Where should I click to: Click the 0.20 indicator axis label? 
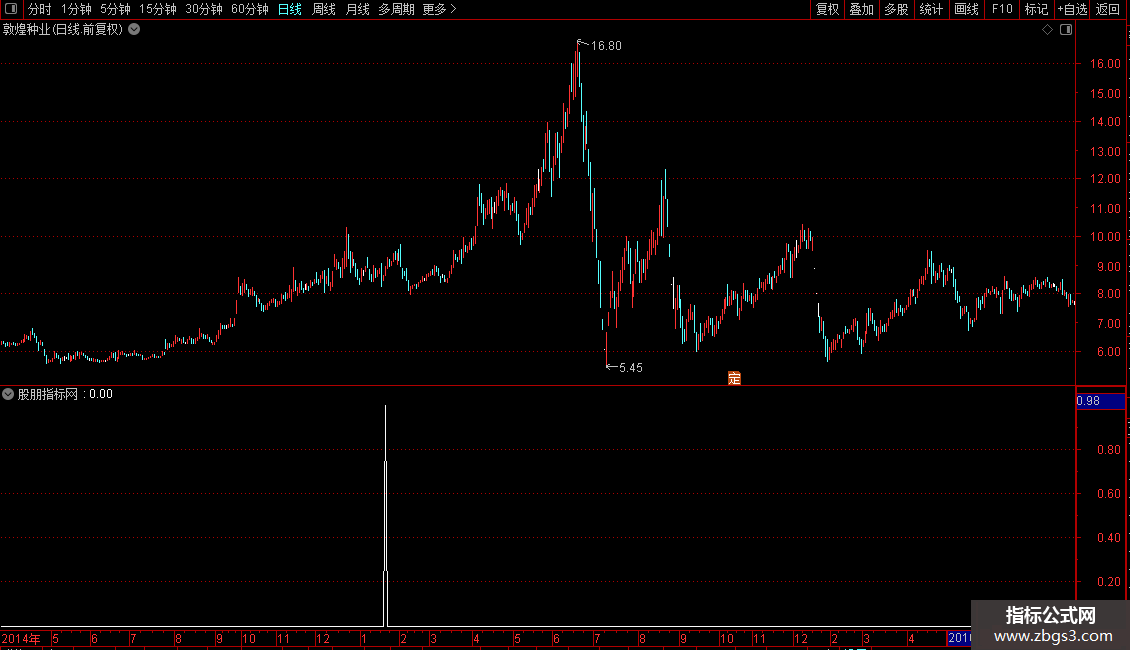[1108, 582]
